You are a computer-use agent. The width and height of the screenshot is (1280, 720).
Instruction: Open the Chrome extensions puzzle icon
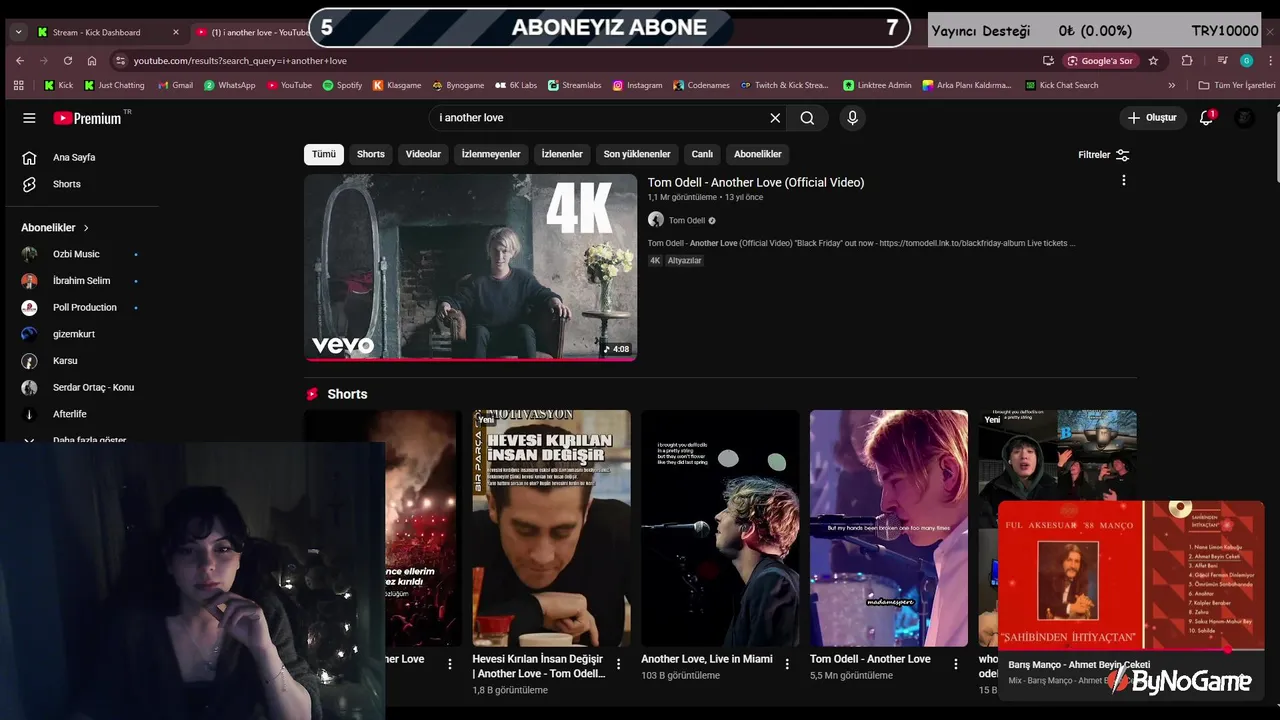pyautogui.click(x=1187, y=60)
